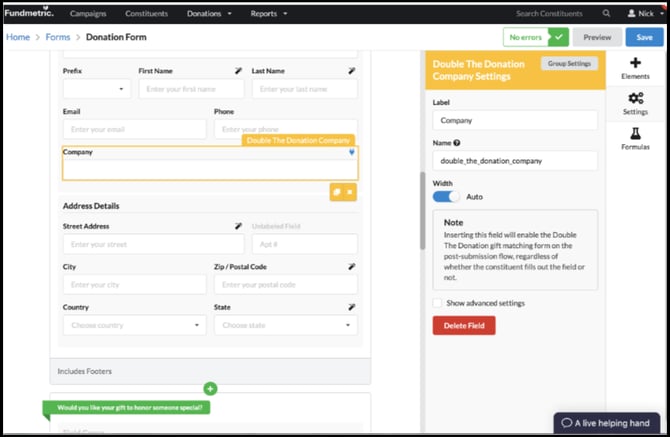Open the Elements panel plus icon
This screenshot has height=437, width=670.
tap(635, 64)
